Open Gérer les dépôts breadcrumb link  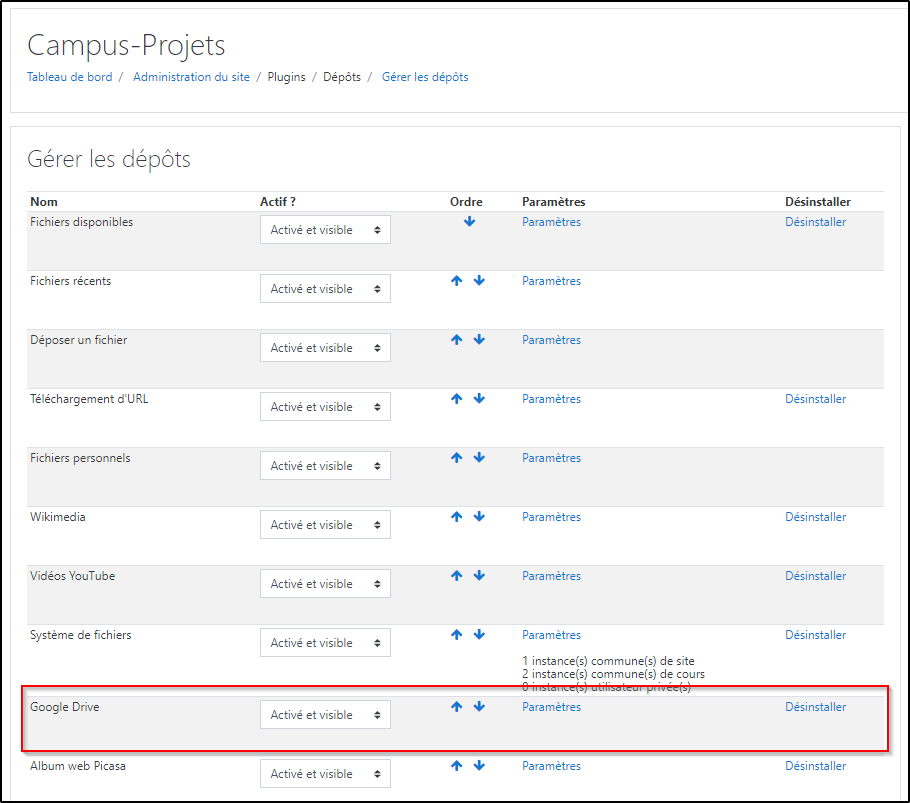(425, 77)
